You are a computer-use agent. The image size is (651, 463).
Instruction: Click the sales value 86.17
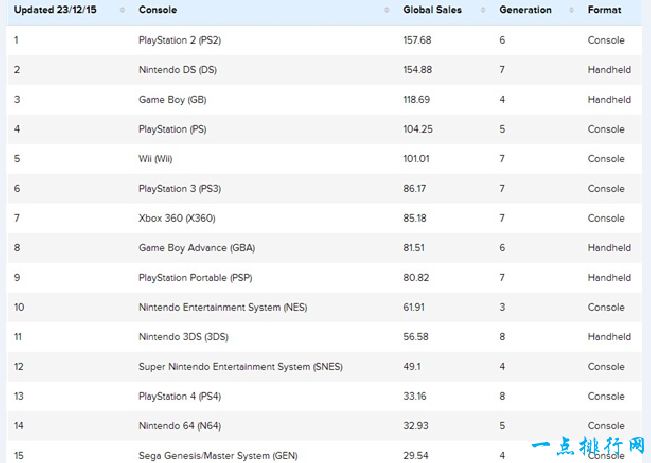click(415, 189)
